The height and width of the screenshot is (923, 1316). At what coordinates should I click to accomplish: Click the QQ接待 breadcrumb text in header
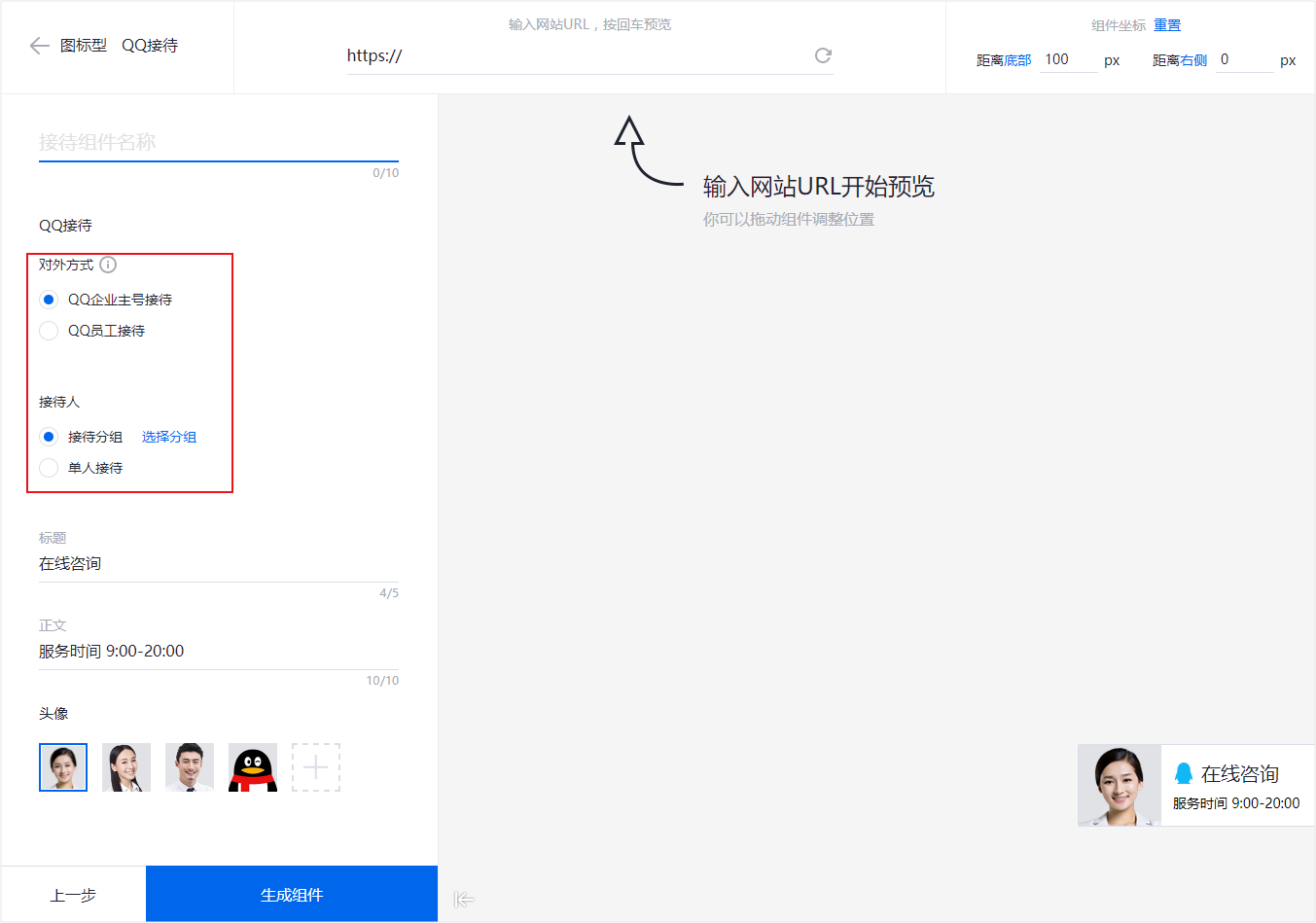click(x=150, y=46)
